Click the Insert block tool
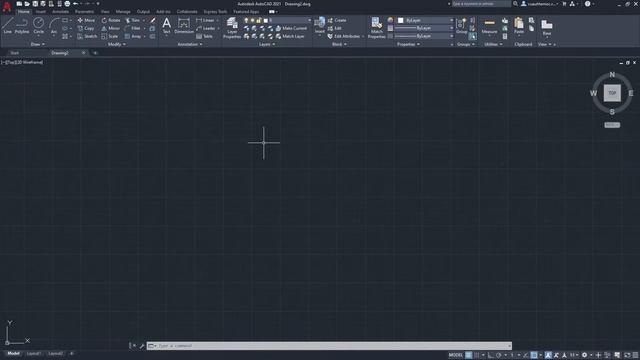Screen dimensions: 640x360 [320, 25]
